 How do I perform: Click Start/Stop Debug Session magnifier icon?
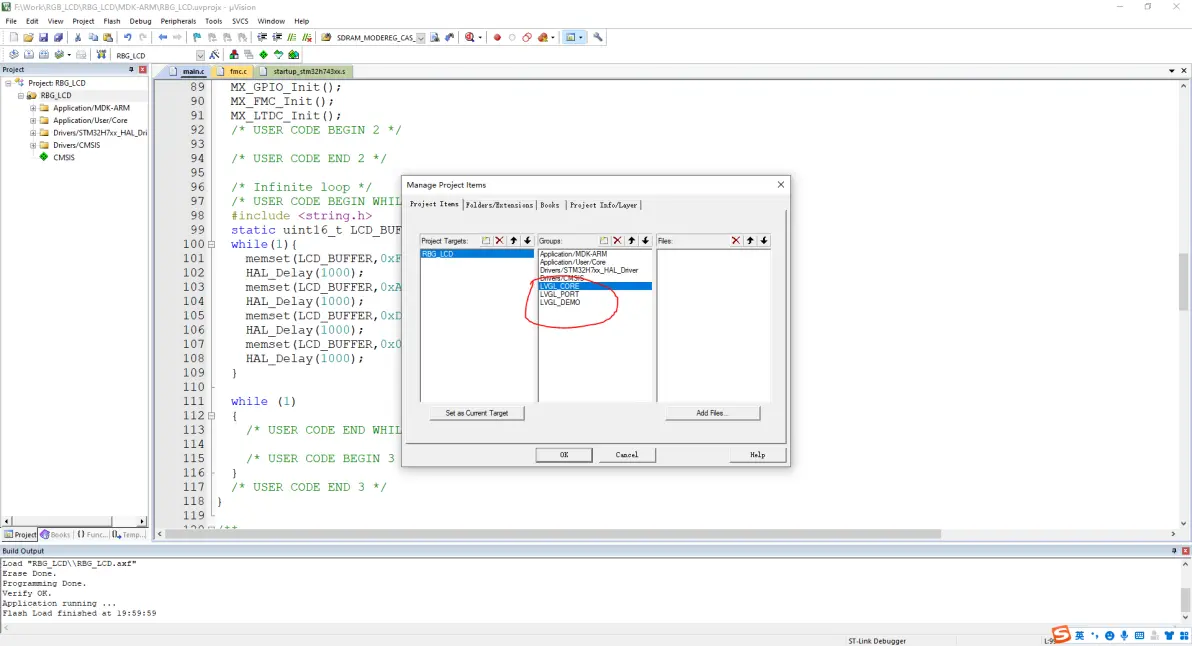(x=469, y=37)
